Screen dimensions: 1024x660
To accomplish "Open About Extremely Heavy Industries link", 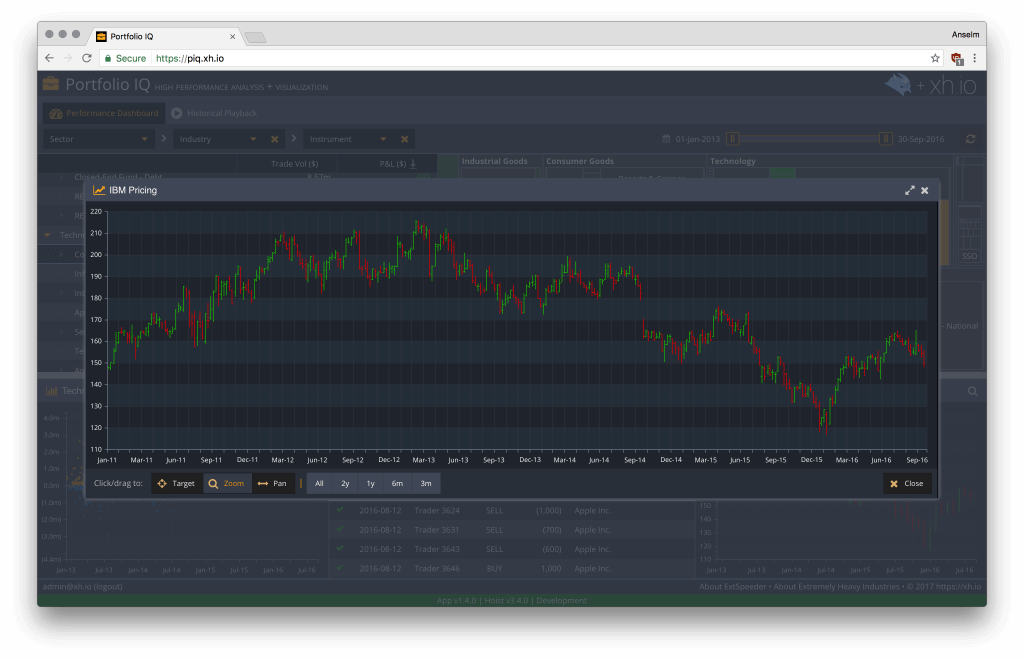I will [x=836, y=586].
